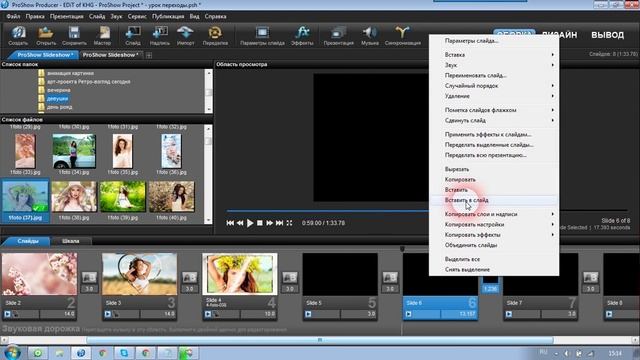Click the Музыка speaker toolbar icon

click(x=370, y=36)
